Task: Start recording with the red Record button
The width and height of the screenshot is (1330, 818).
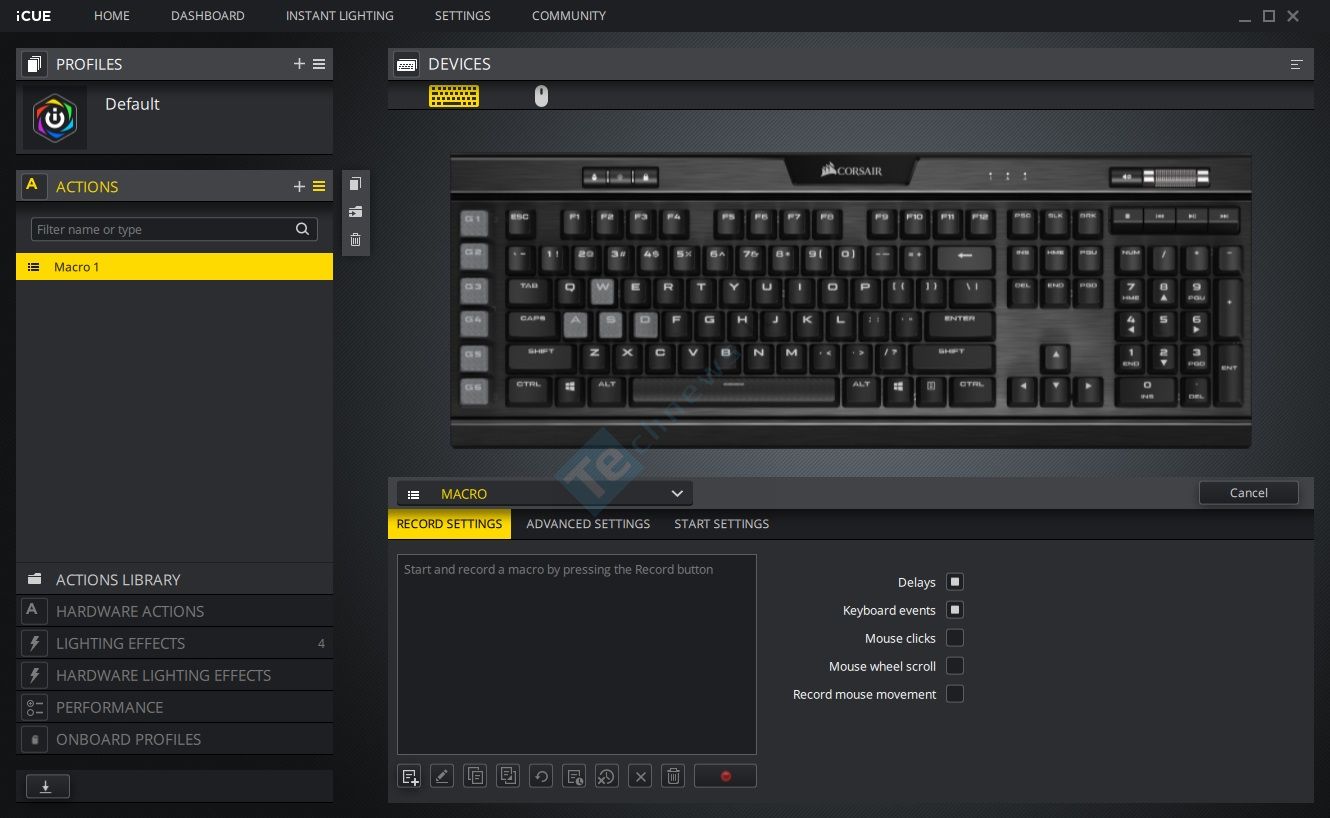Action: (x=725, y=776)
